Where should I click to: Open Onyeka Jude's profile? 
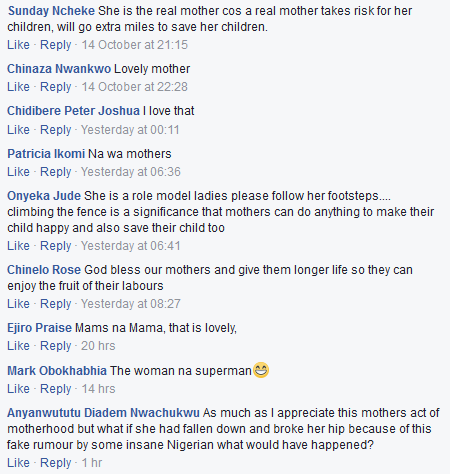(44, 196)
